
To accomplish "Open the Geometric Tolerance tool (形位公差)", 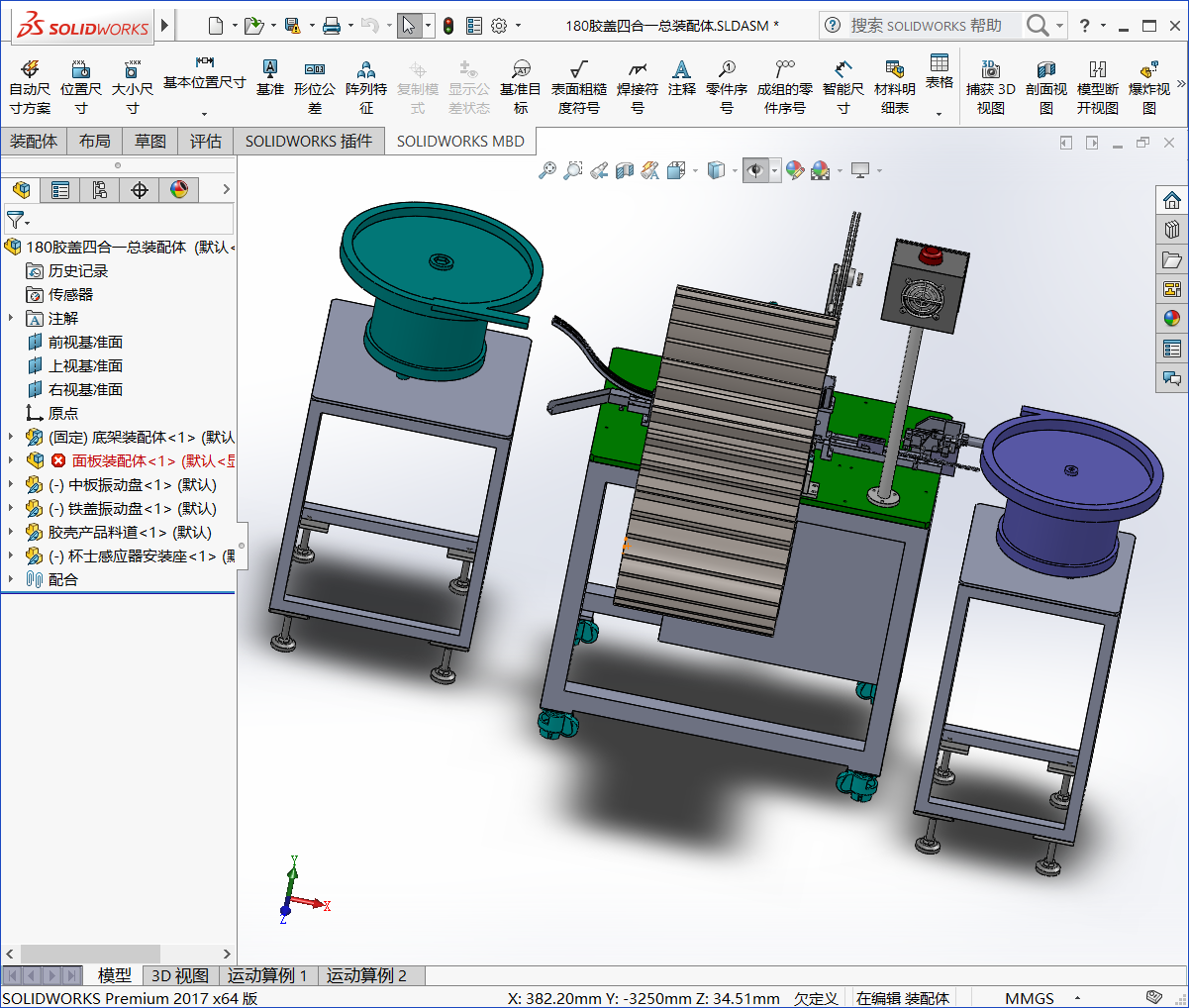I will 315,86.
